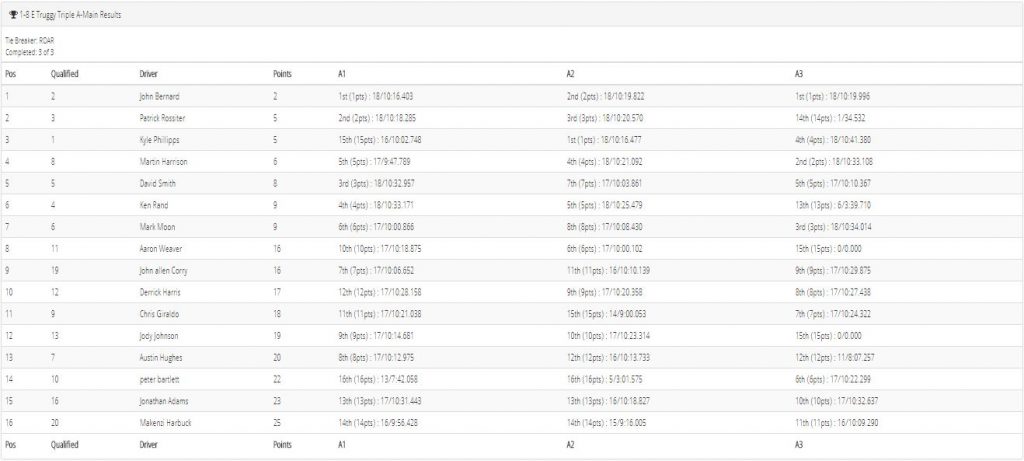
Task: Click the trophy icon in results header
Action: tap(13, 14)
